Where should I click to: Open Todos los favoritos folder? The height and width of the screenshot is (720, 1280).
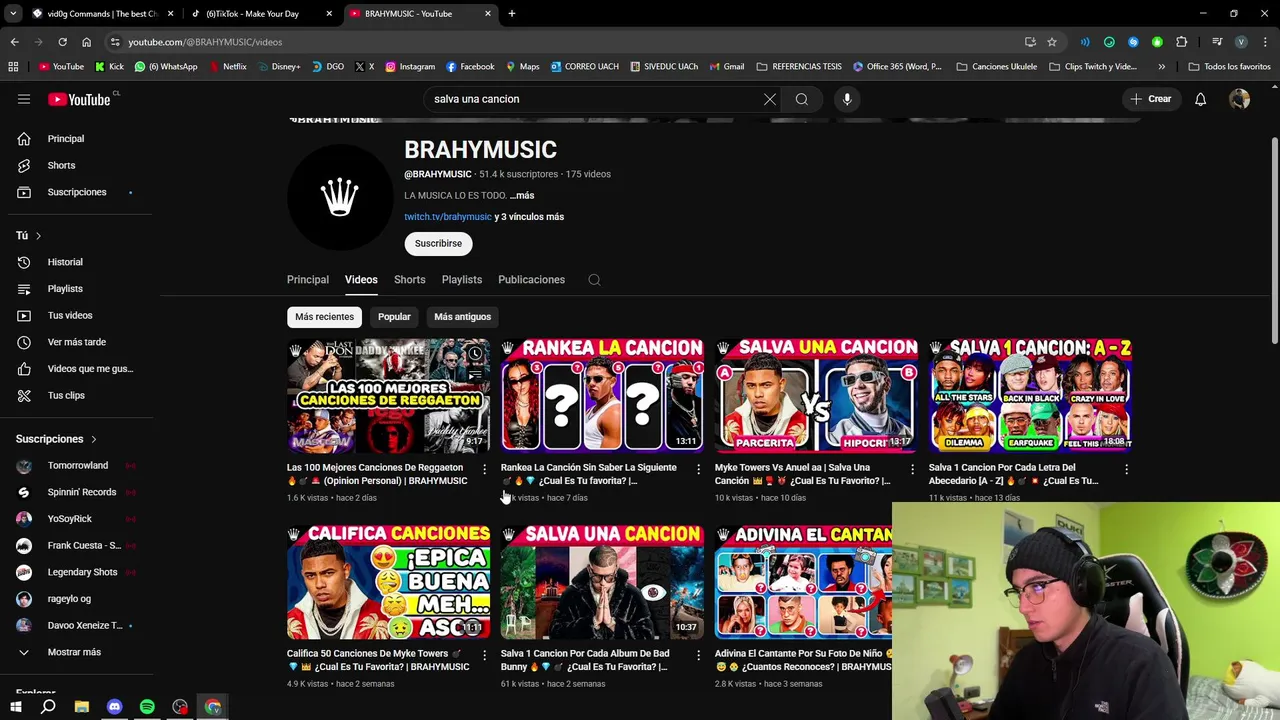click(x=1229, y=67)
